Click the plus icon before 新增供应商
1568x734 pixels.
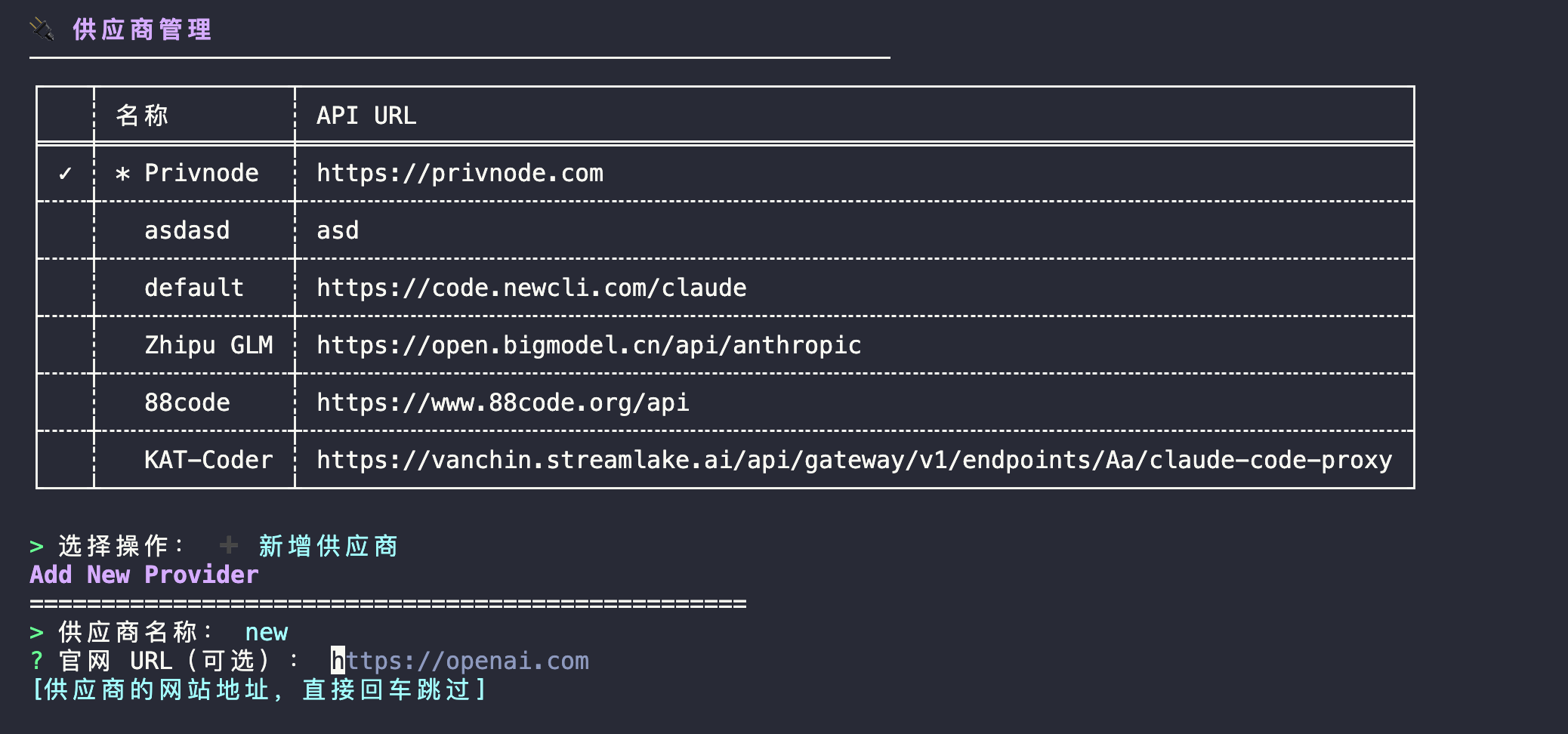point(229,545)
